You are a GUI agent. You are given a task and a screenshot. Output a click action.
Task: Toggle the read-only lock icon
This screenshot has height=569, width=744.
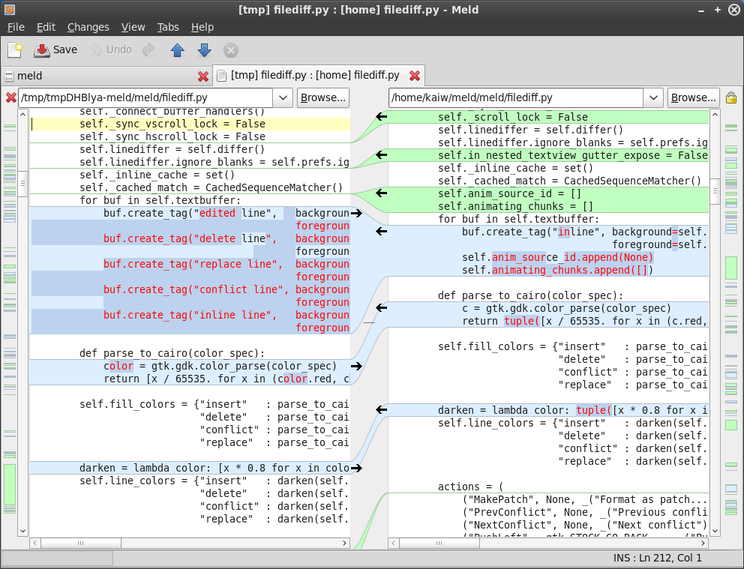731,98
